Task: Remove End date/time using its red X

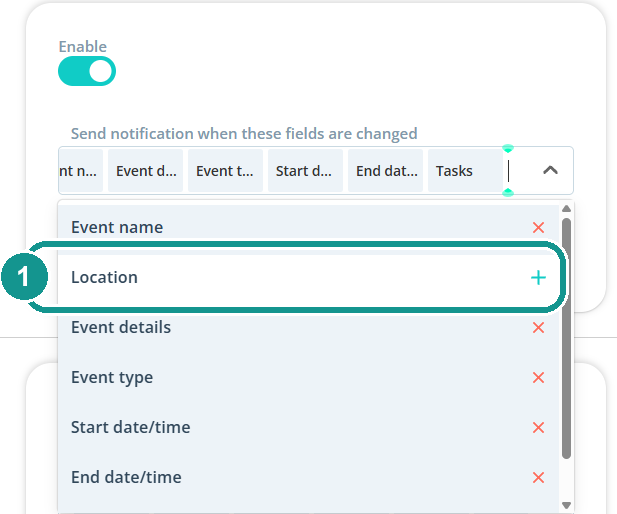Action: click(538, 477)
